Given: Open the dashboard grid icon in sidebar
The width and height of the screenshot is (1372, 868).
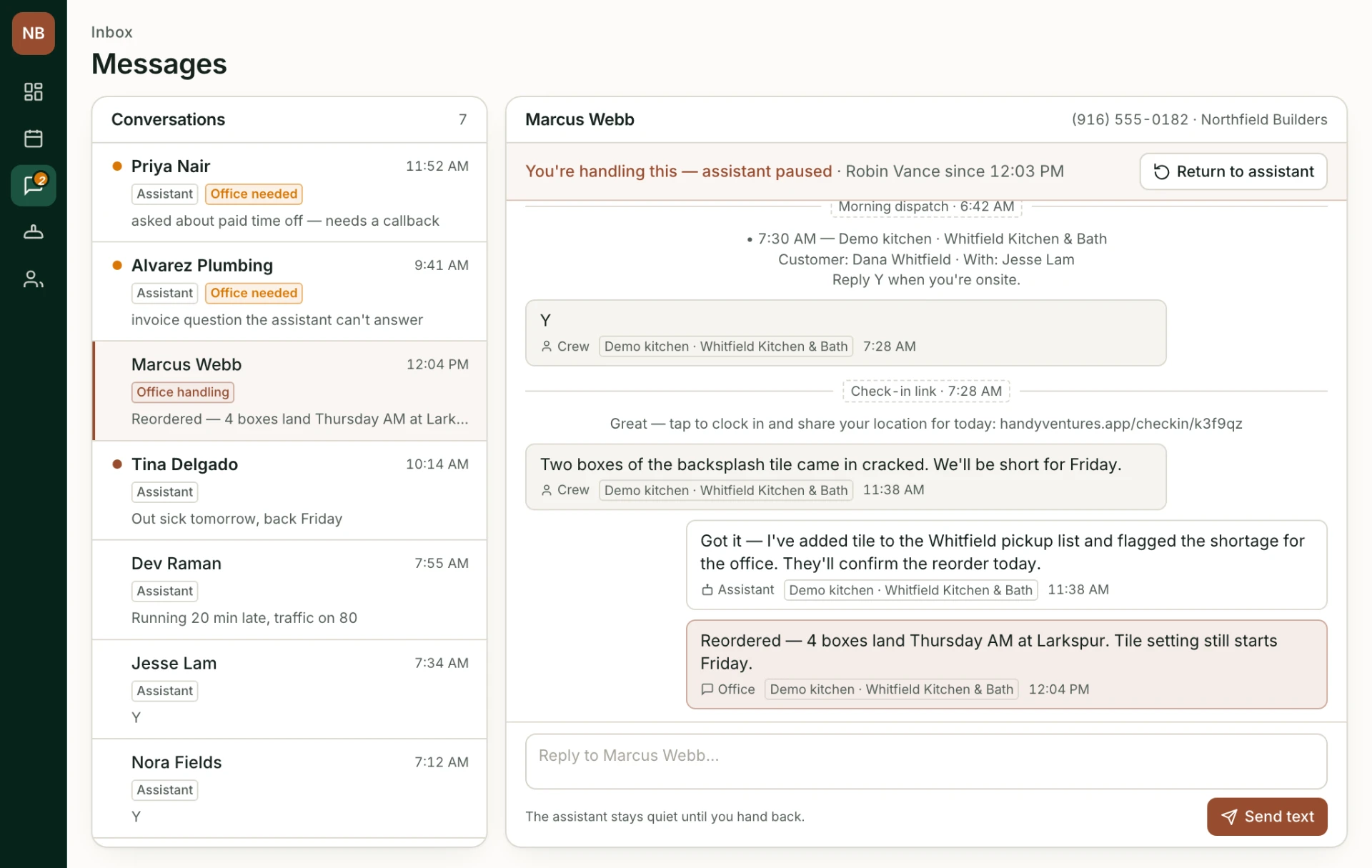Looking at the screenshot, I should click(33, 91).
